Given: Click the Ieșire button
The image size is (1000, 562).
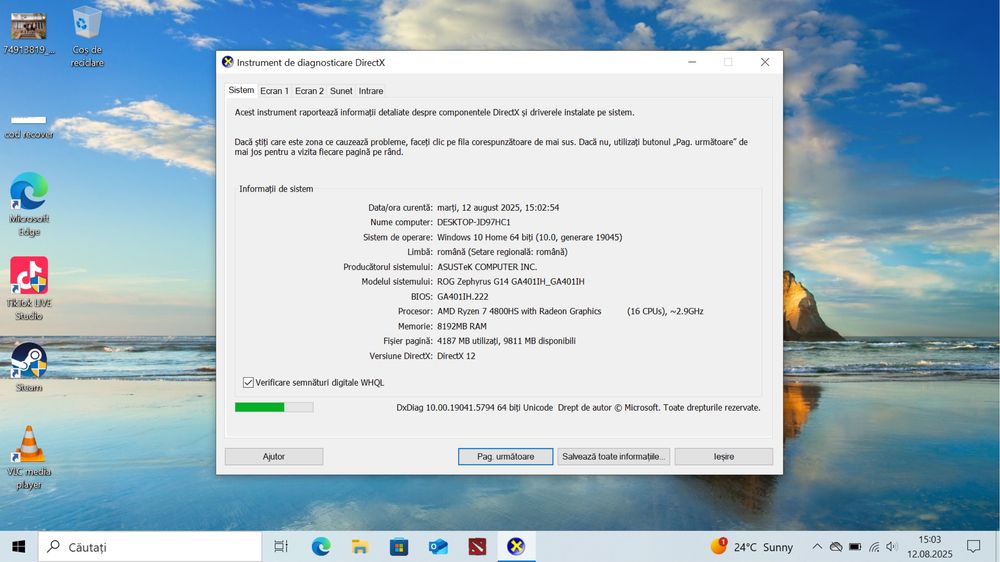Looking at the screenshot, I should [724, 457].
